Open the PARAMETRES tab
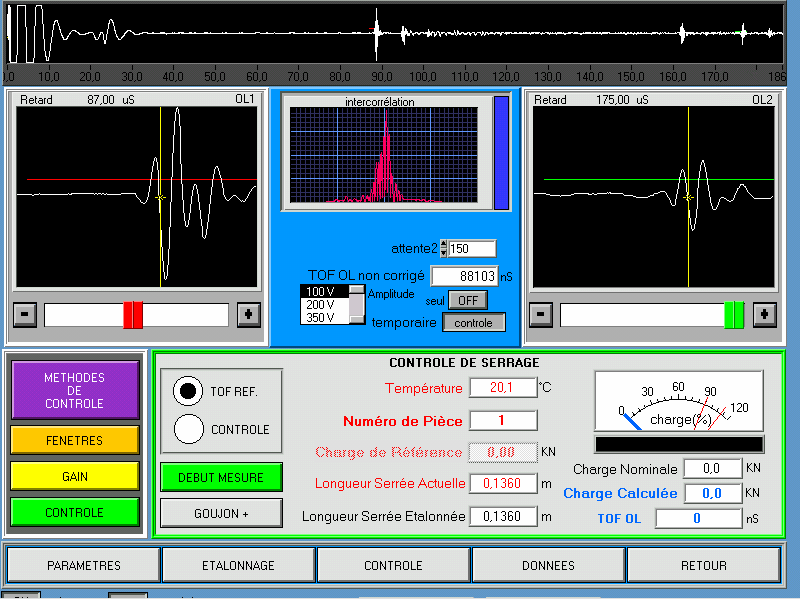This screenshot has width=800, height=600. tap(83, 565)
